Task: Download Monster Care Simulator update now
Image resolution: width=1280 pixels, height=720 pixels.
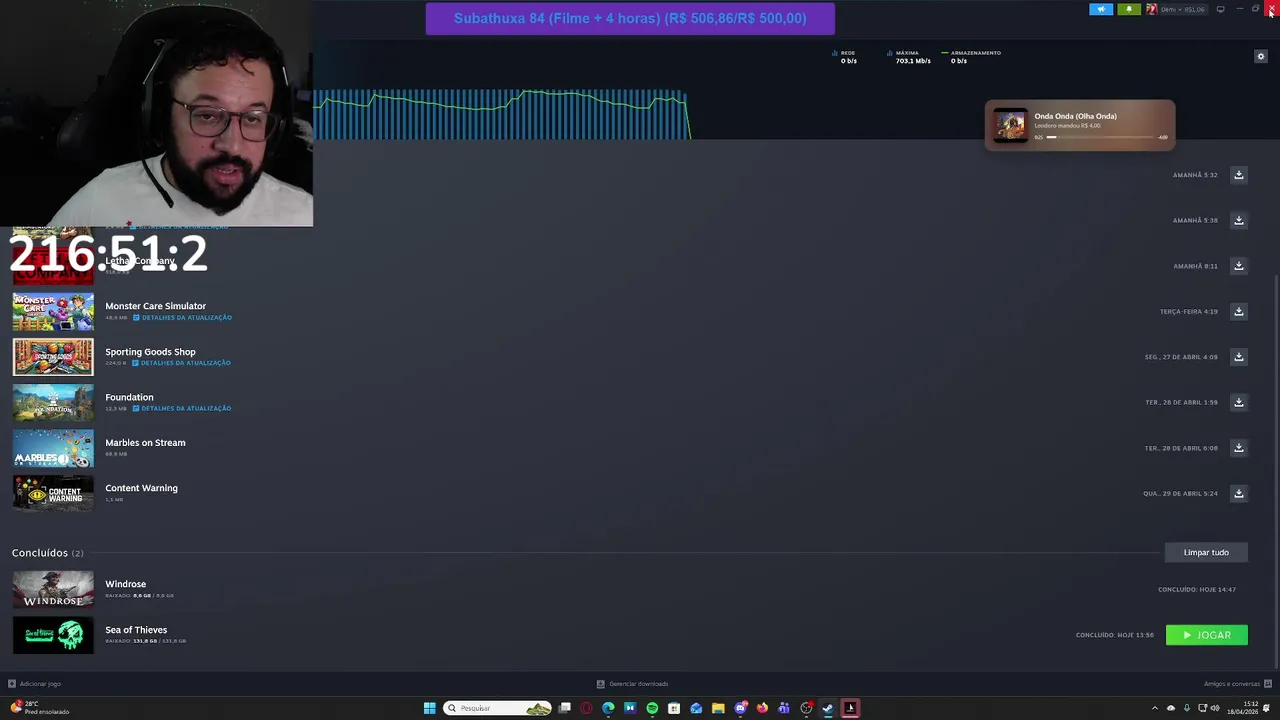Action: 1238,311
